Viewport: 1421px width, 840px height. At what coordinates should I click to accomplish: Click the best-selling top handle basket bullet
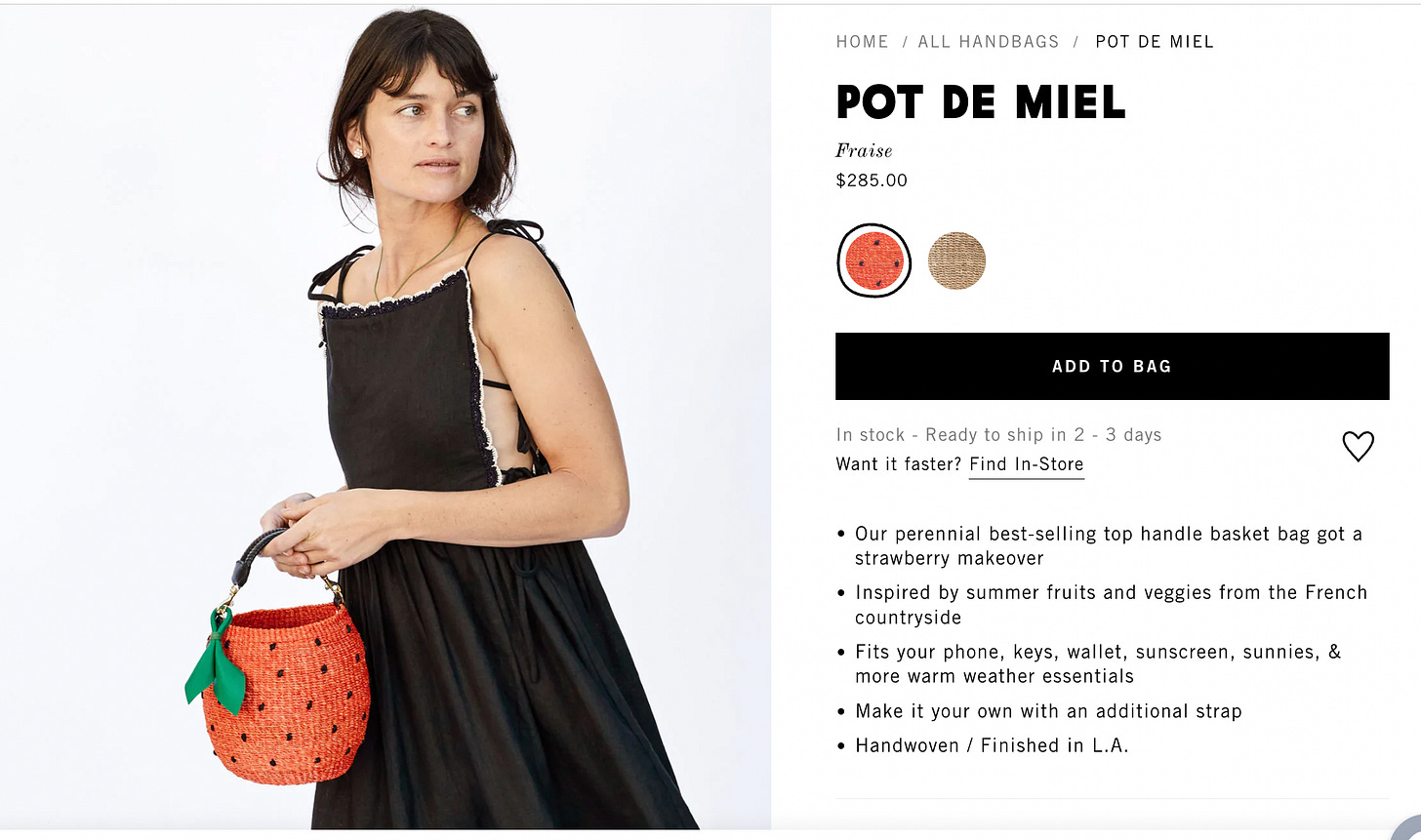click(1108, 546)
